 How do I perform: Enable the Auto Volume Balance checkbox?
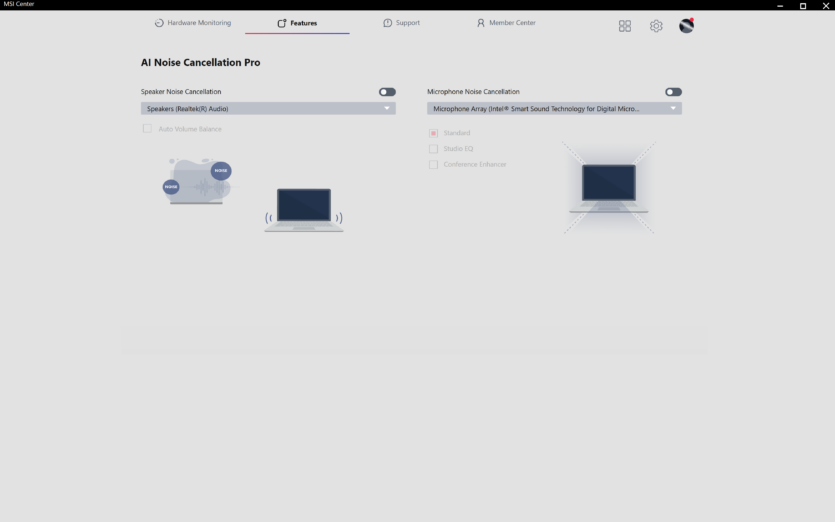147,129
